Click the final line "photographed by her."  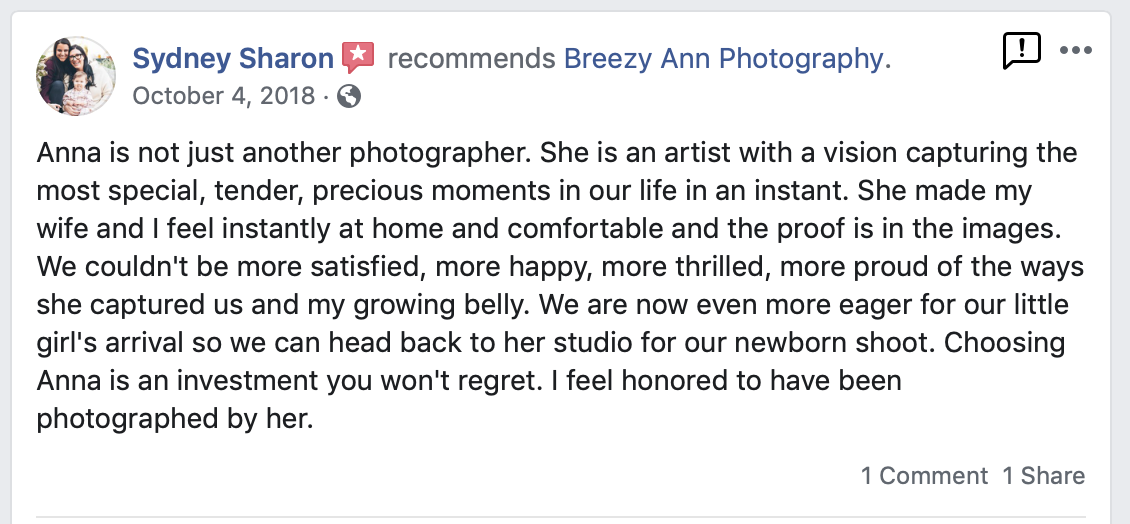tap(175, 419)
